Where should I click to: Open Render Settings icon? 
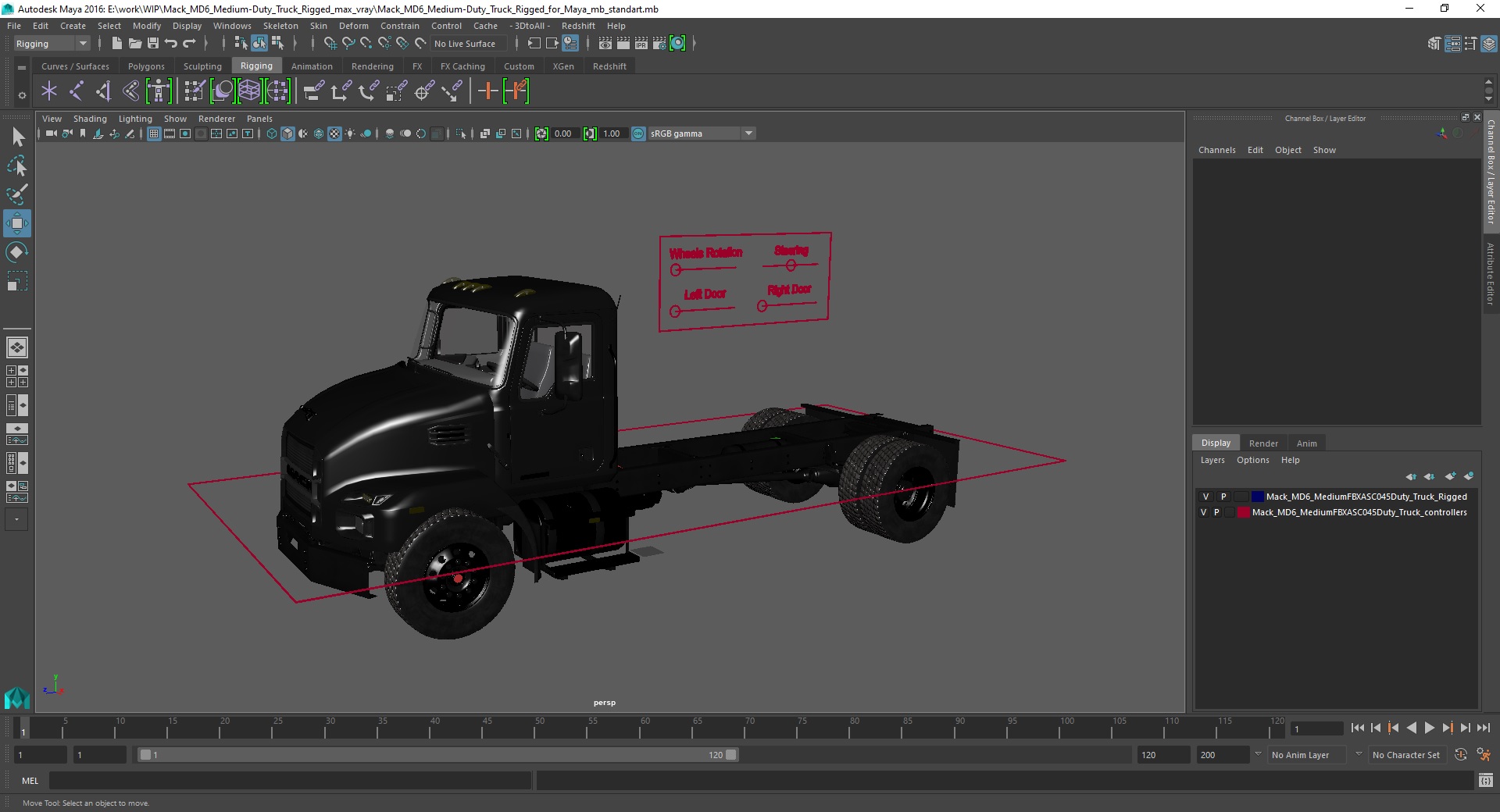(x=659, y=44)
